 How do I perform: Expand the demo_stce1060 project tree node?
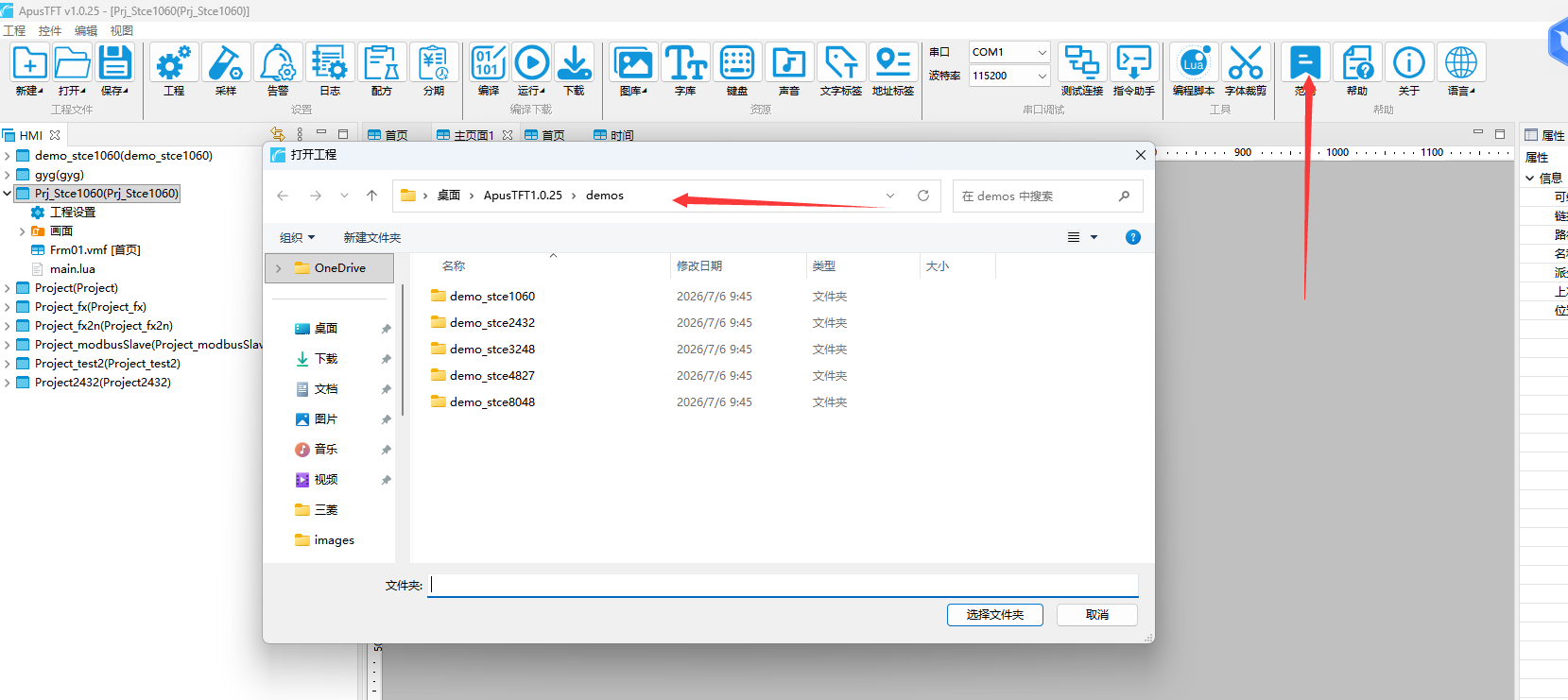click(x=8, y=156)
